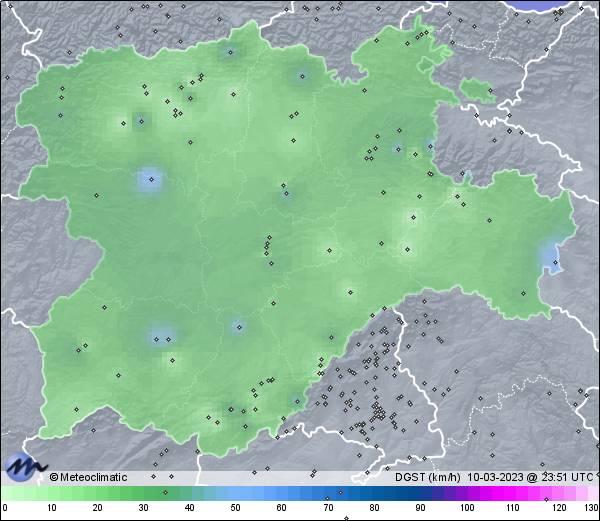Click the ©Meteoclimatic copyright text
The width and height of the screenshot is (600, 521).
pyautogui.click(x=88, y=477)
